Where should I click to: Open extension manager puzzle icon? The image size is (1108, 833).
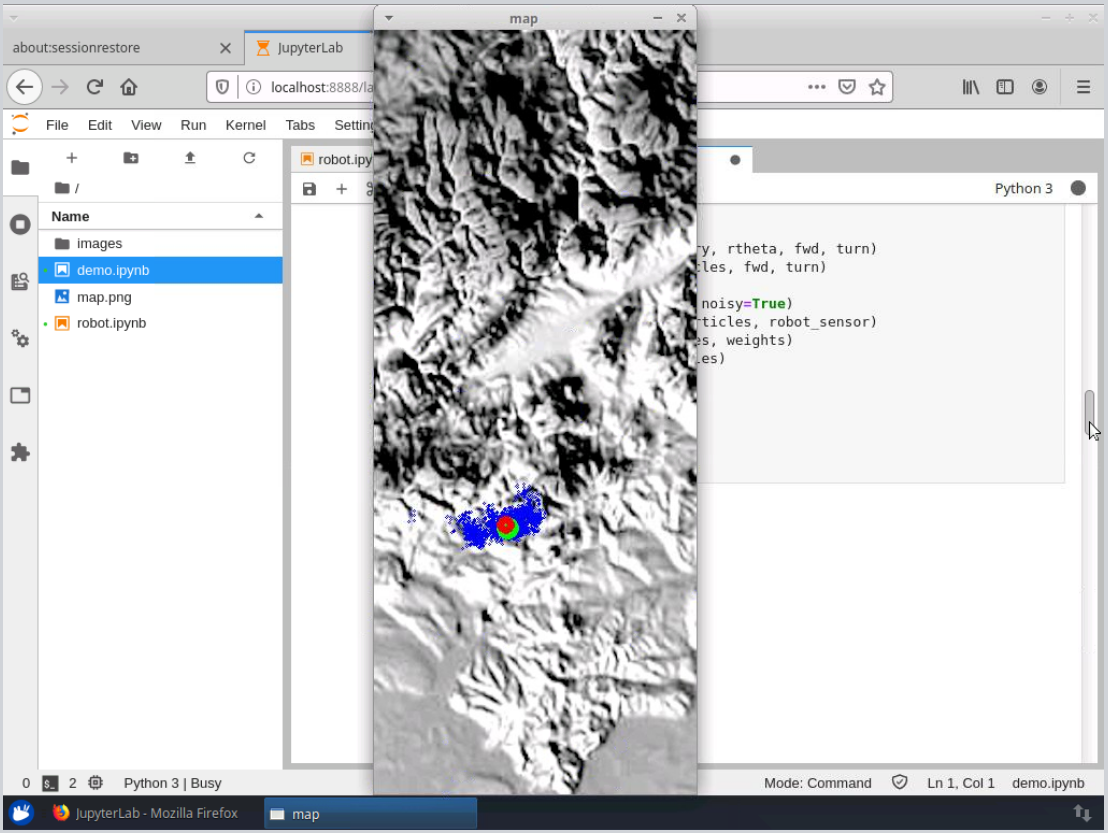tap(20, 452)
